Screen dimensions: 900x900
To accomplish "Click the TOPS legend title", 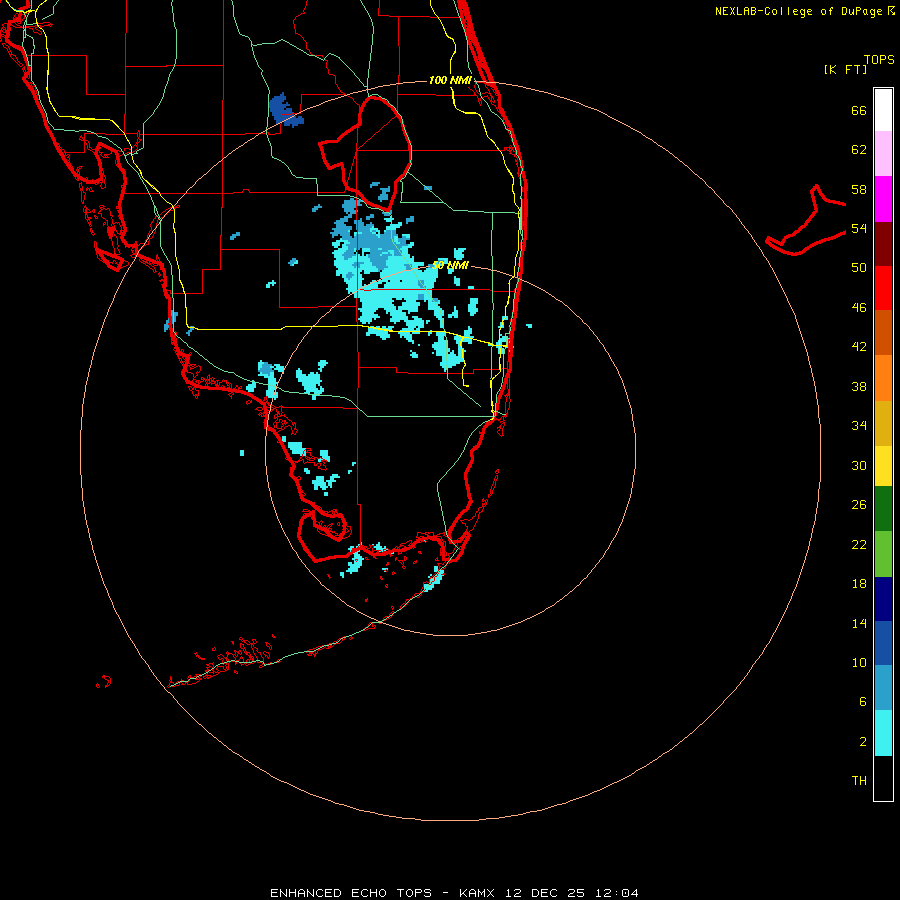I will 879,60.
